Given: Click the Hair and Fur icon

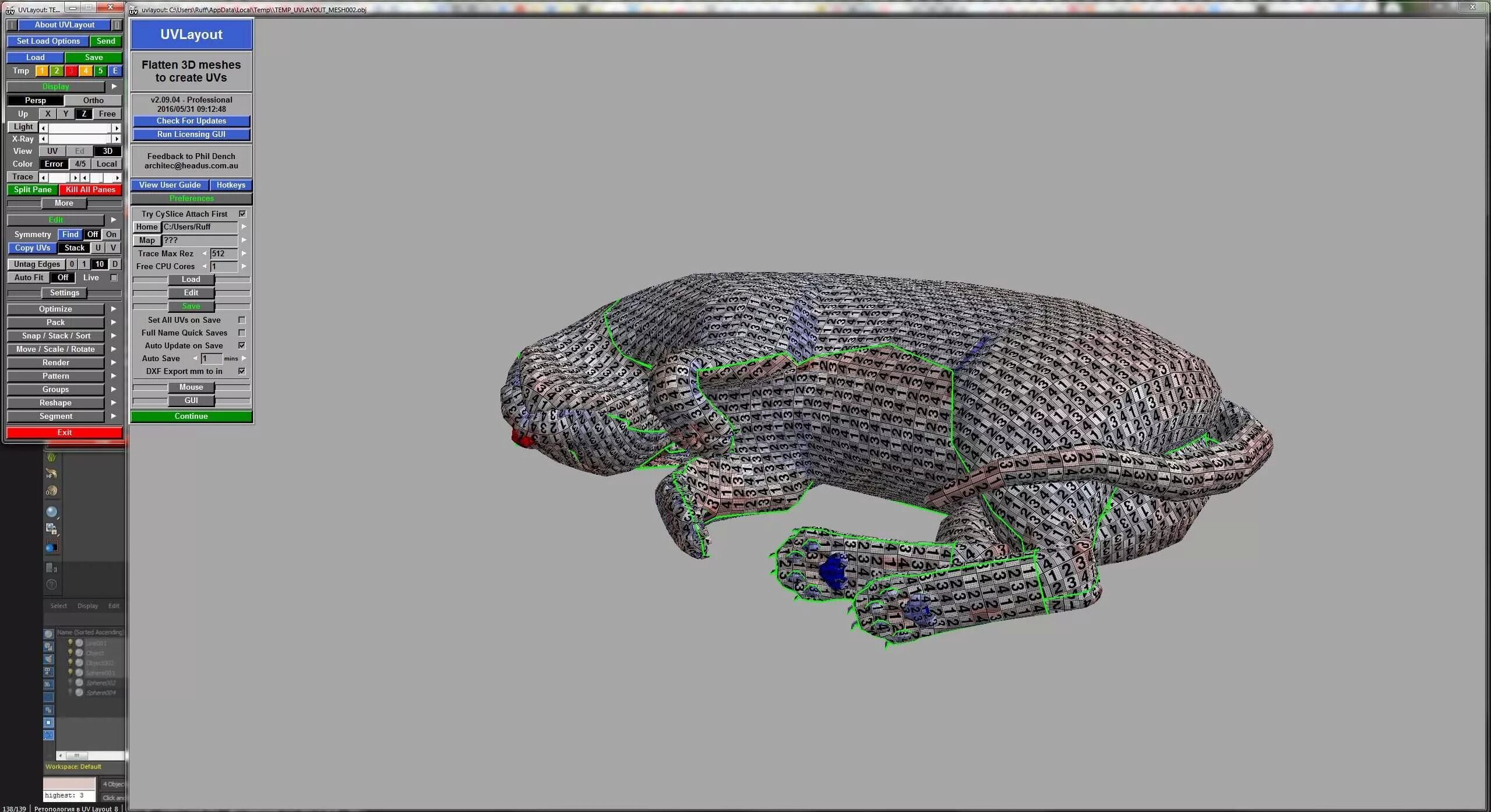Looking at the screenshot, I should 51,474.
